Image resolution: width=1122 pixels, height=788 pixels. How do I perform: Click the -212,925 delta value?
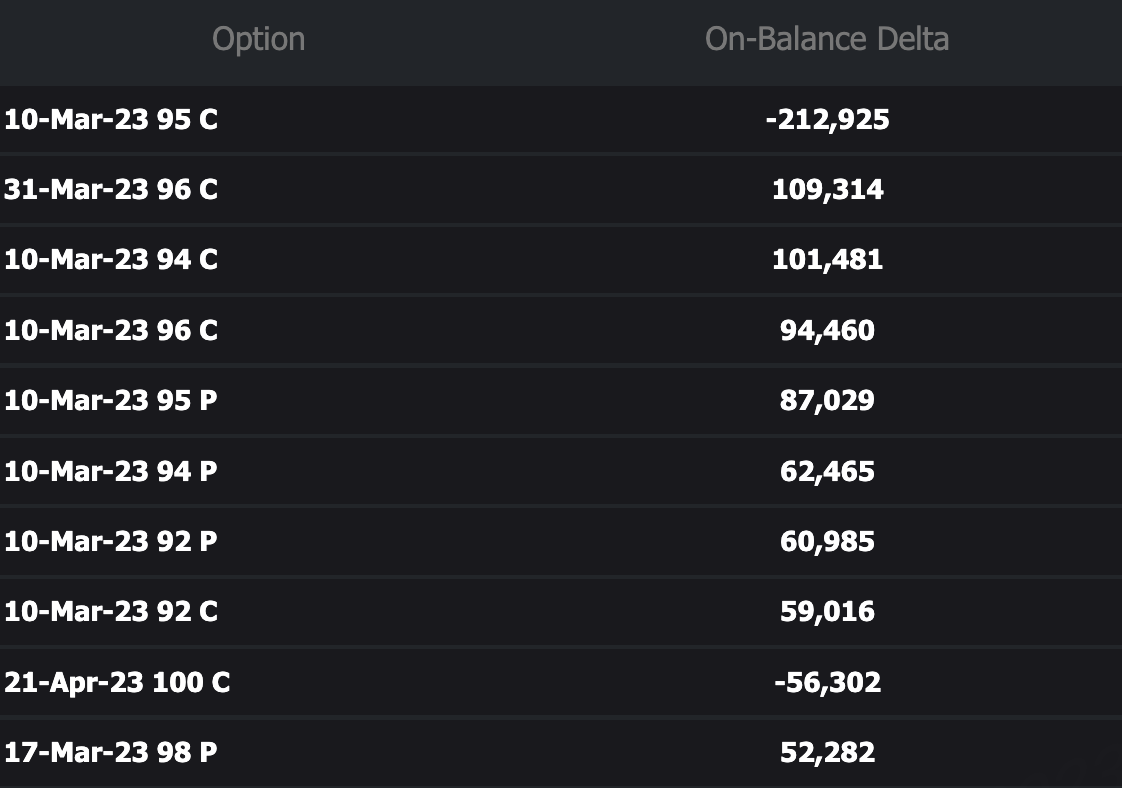827,120
